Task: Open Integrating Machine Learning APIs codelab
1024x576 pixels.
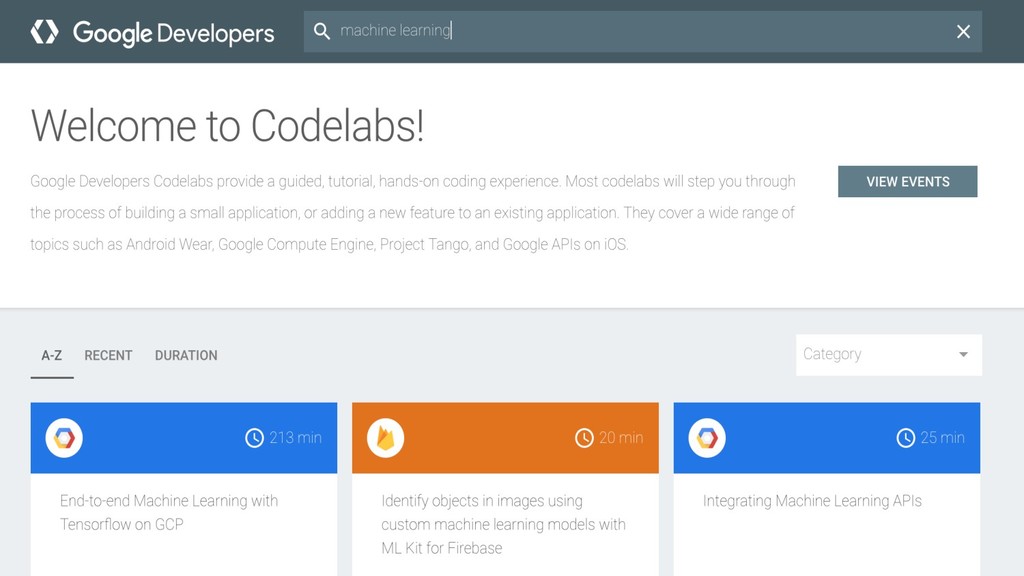Action: point(812,501)
